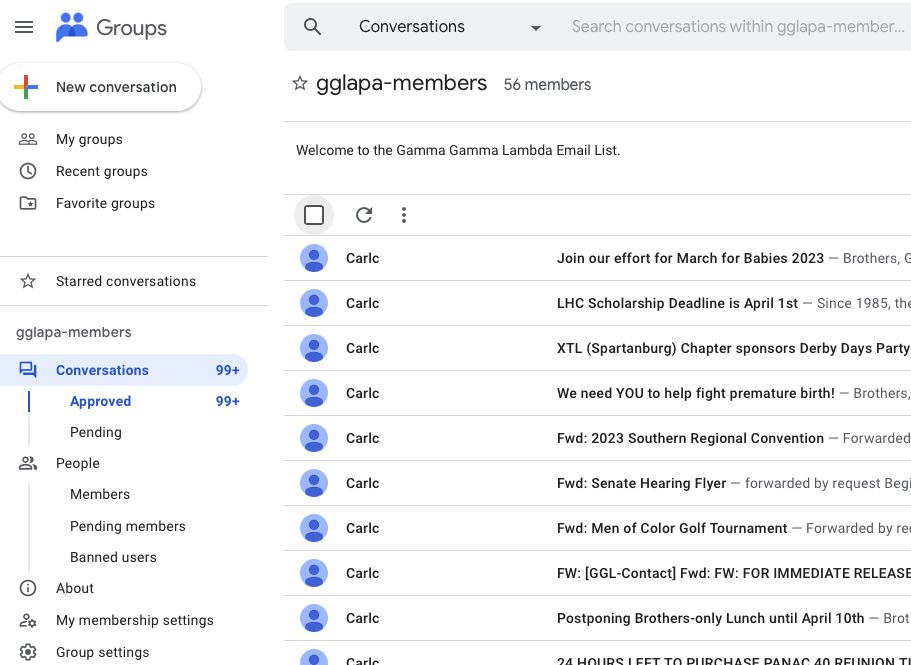Image resolution: width=911 pixels, height=665 pixels.
Task: Star the gglapa-members group as favorite
Action: [x=299, y=84]
